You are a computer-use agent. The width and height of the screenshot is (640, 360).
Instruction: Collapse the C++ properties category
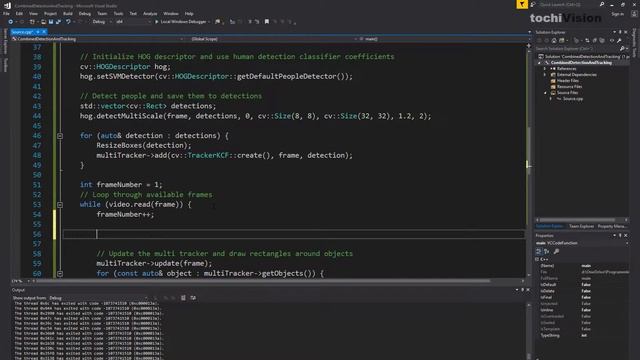click(537, 259)
